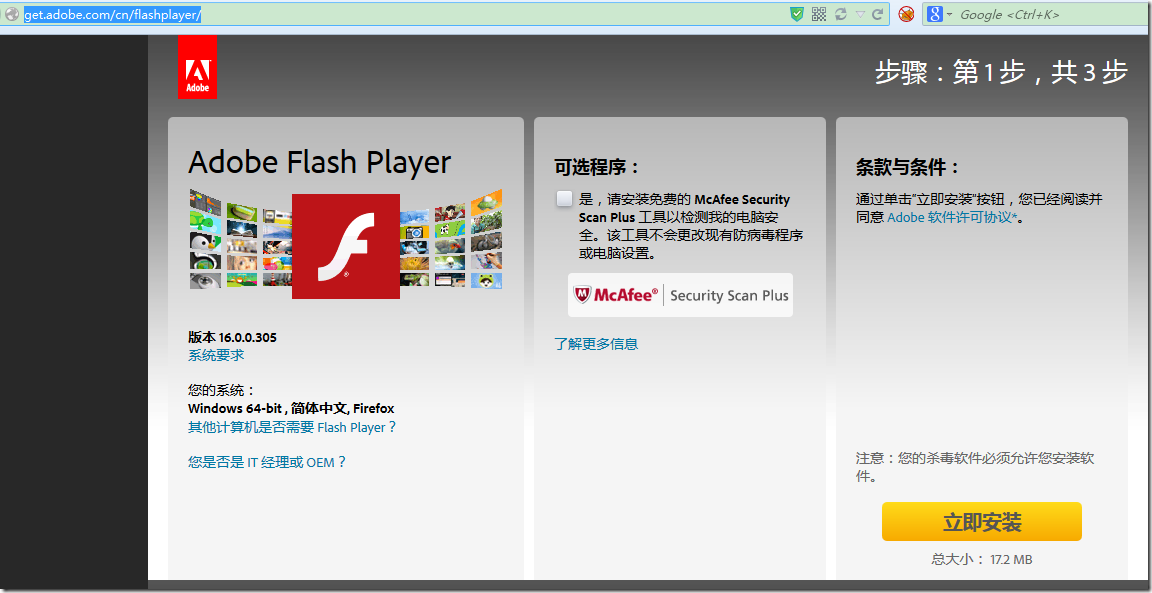
Task: Click the Google search engine icon
Action: 935,14
